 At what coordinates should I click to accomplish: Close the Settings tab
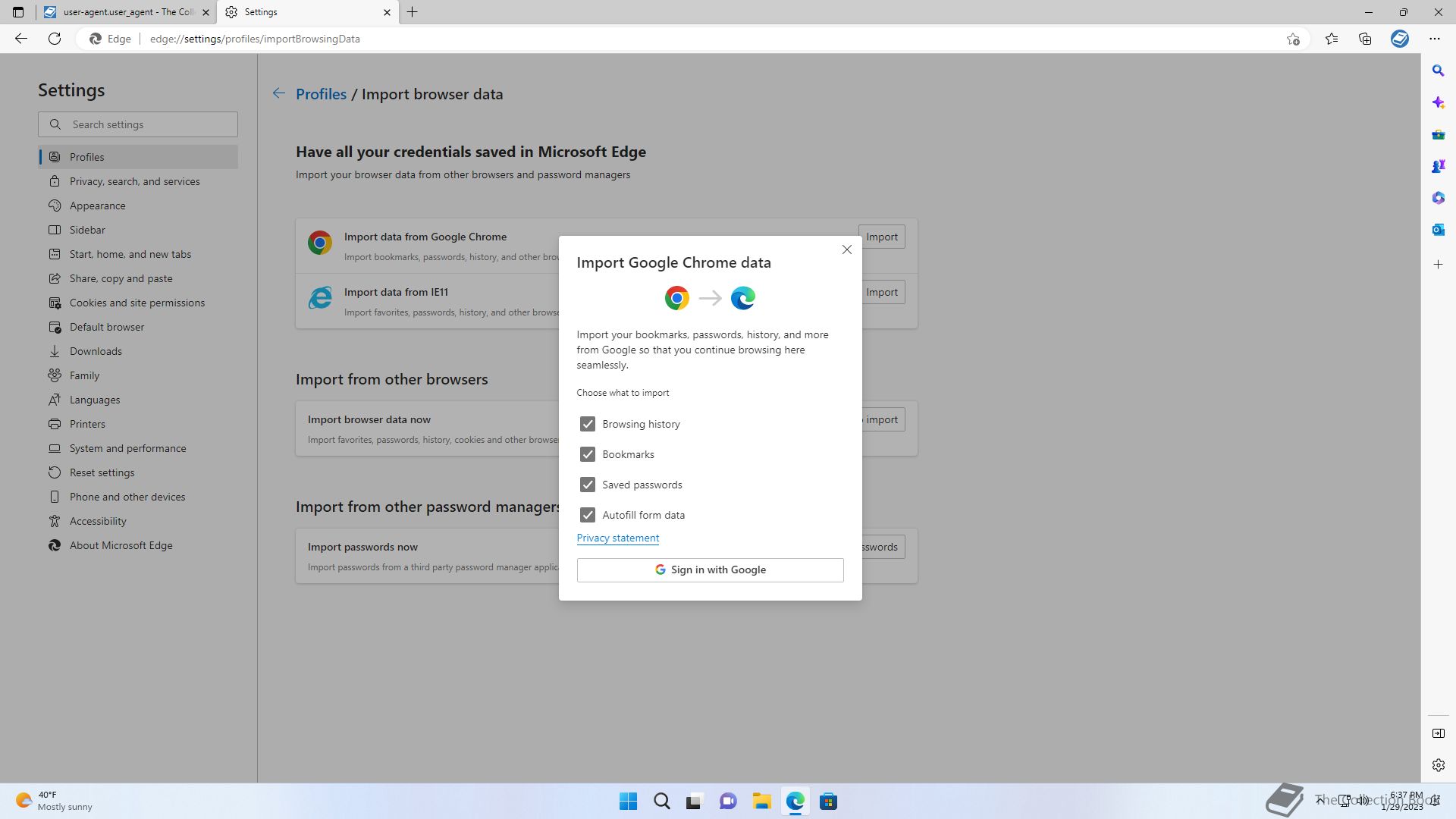(x=387, y=12)
